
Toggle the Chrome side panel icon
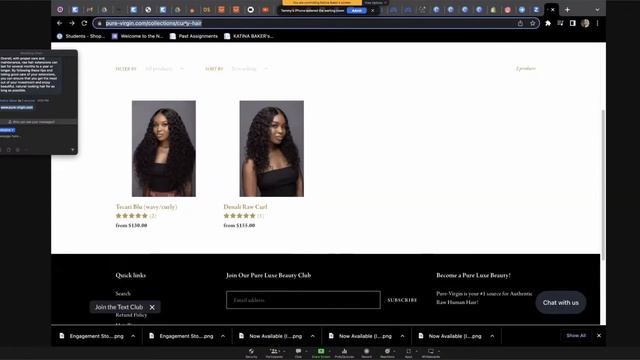click(573, 23)
